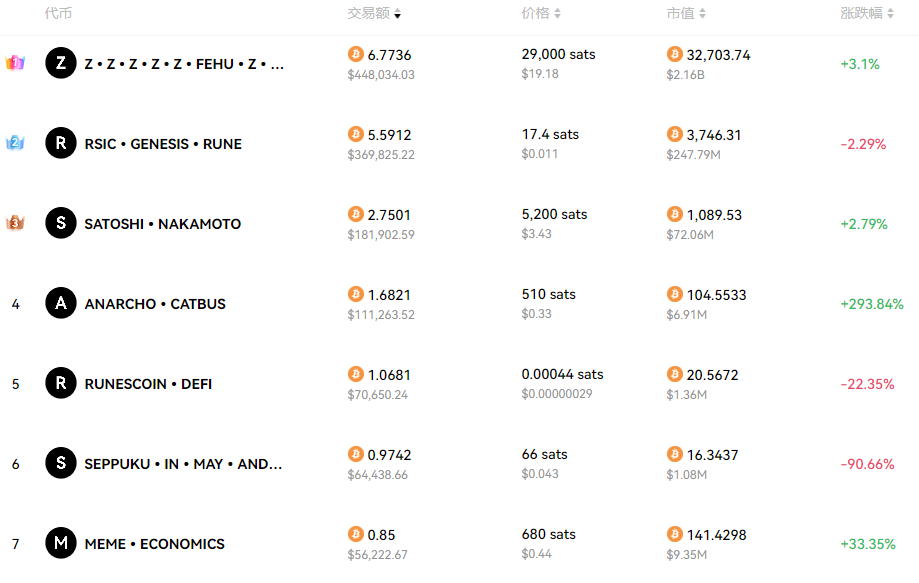Sort by 交易额 column arrow
The height and width of the screenshot is (583, 919).
pos(397,14)
